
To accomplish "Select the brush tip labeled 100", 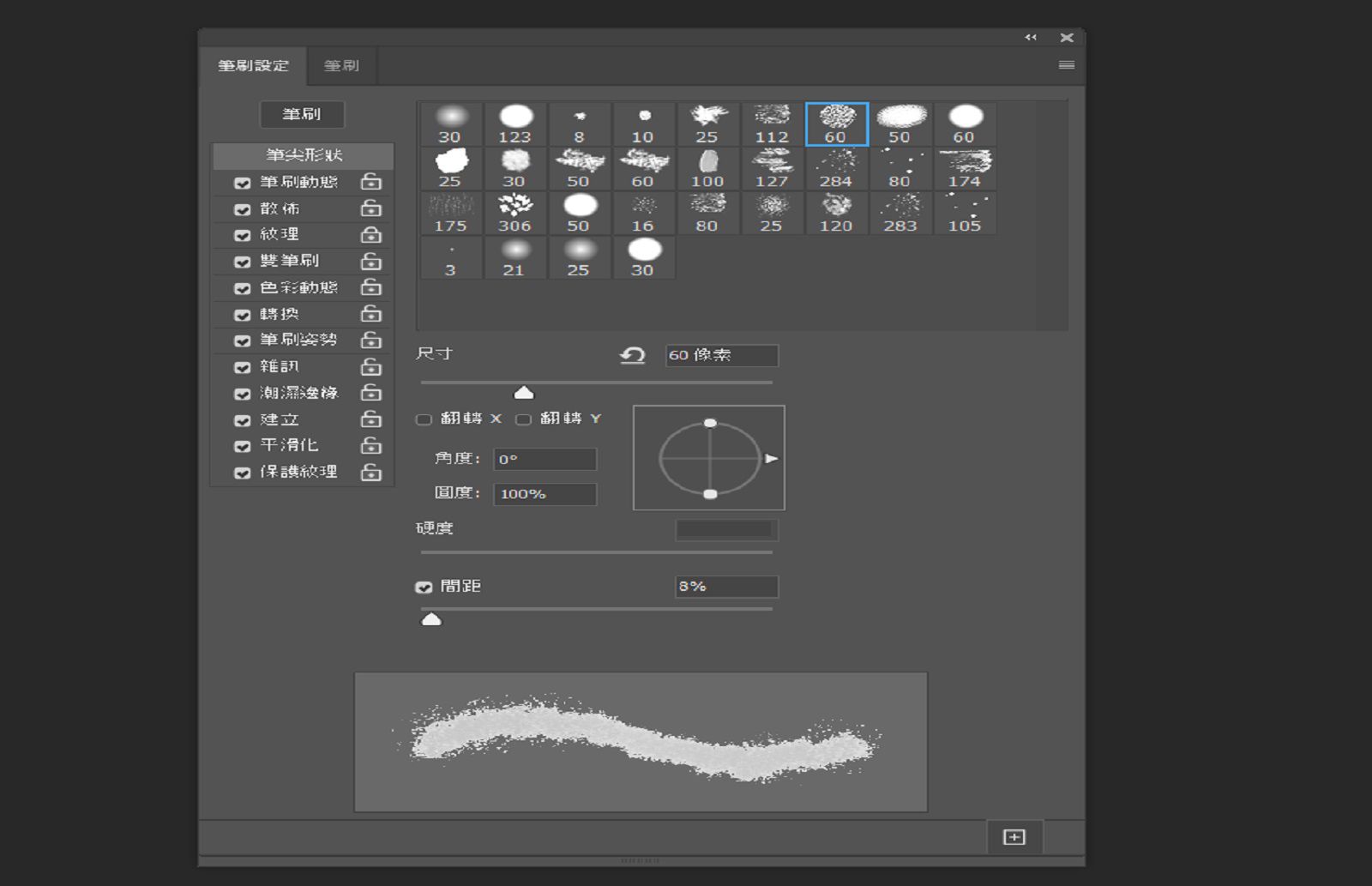I will click(707, 169).
